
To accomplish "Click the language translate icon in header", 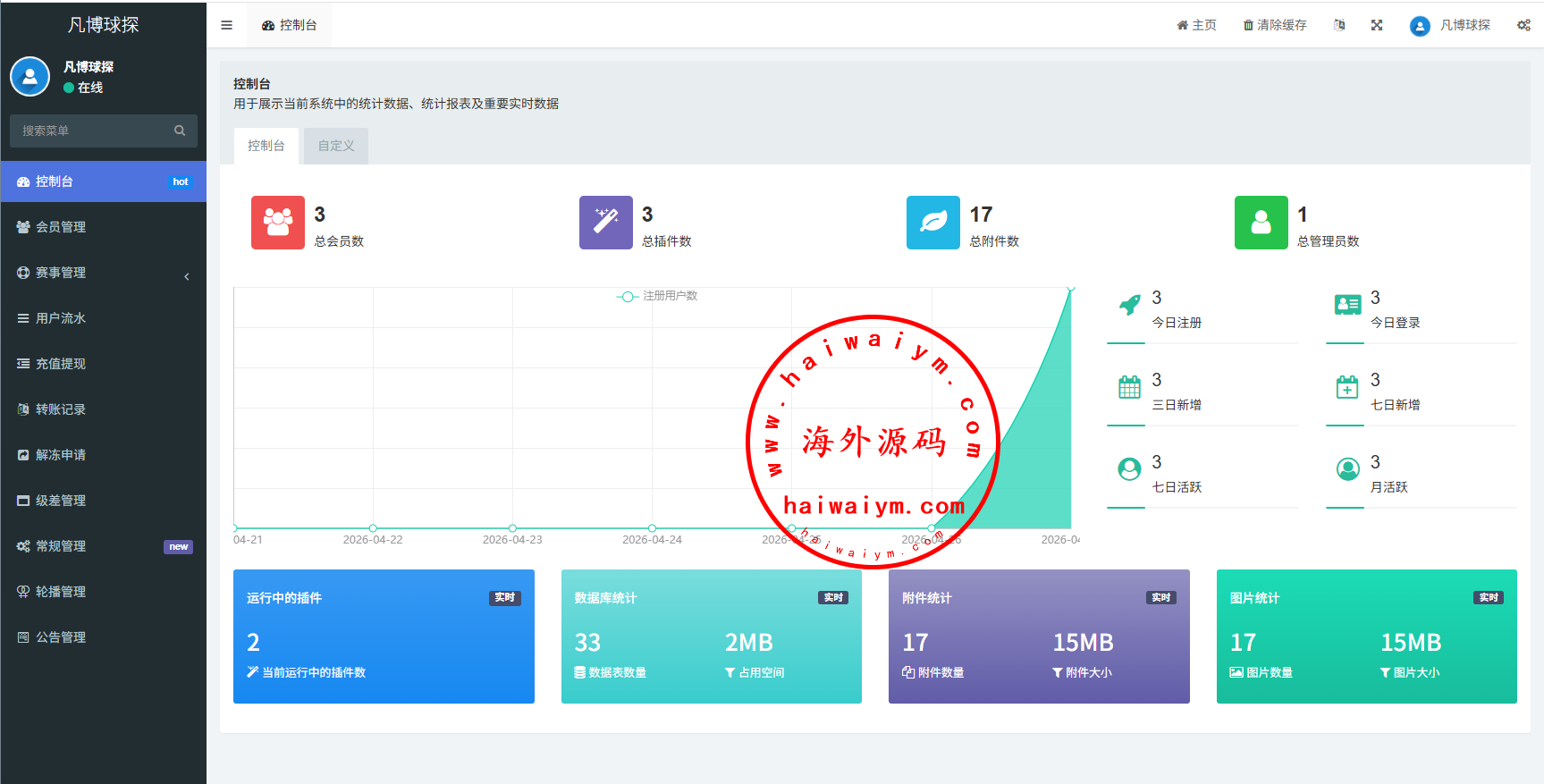I will click(1338, 25).
